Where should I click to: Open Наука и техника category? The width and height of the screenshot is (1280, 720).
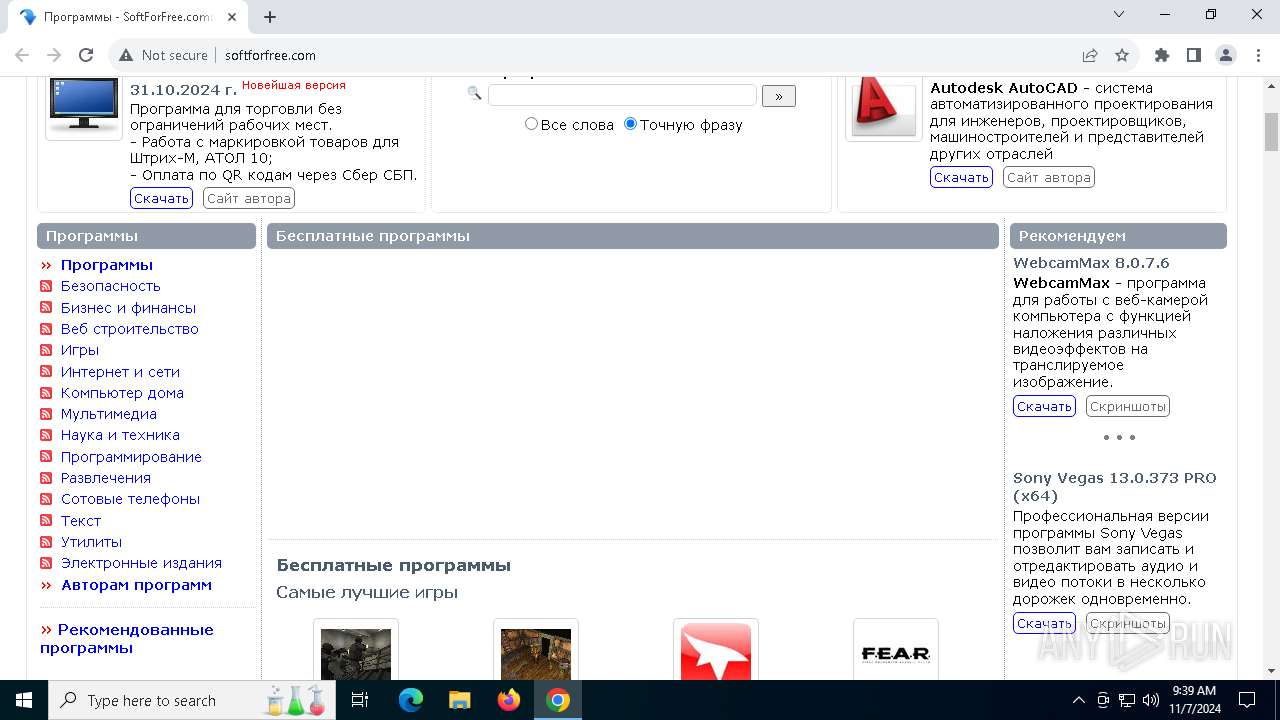point(120,435)
